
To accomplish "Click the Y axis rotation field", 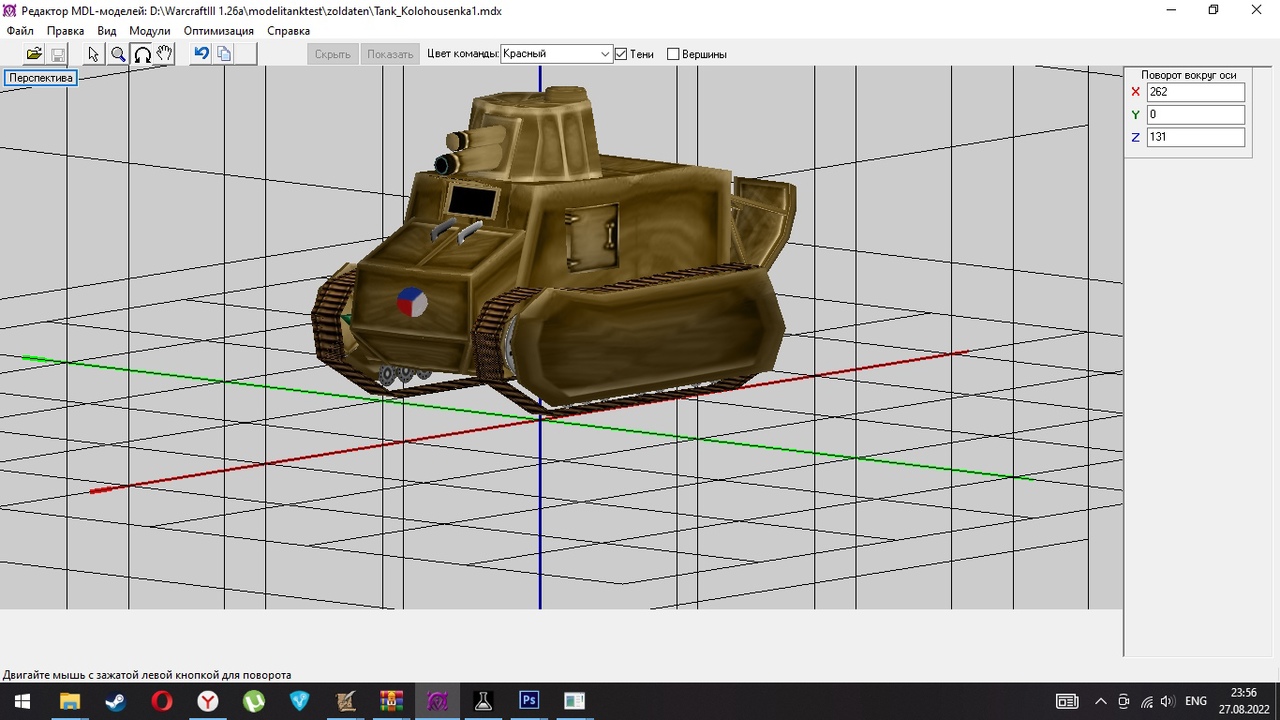I will point(1196,115).
